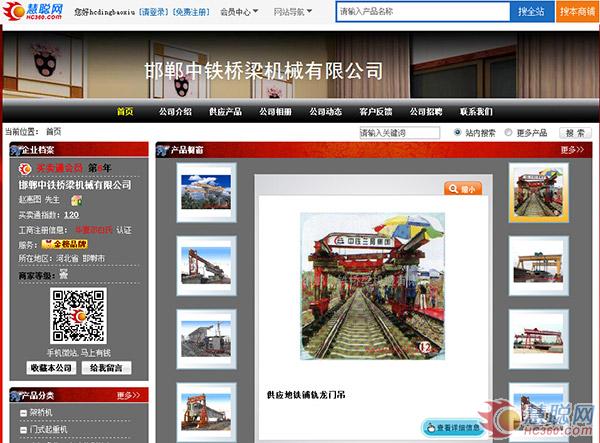Click 更多 link in 产品分类 header

tap(129, 395)
